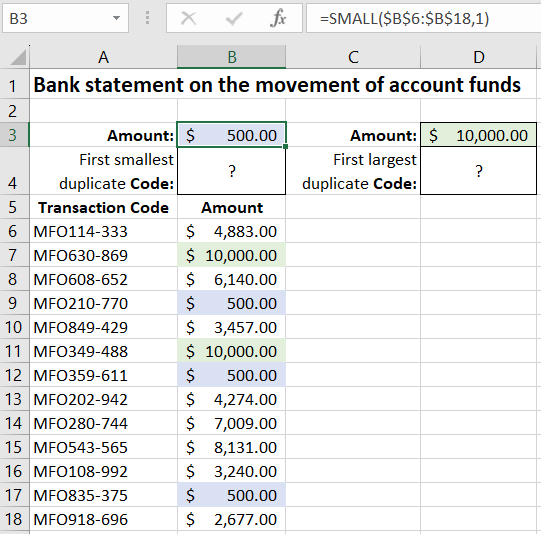Click the 'Amount:' label in column C

click(383, 135)
